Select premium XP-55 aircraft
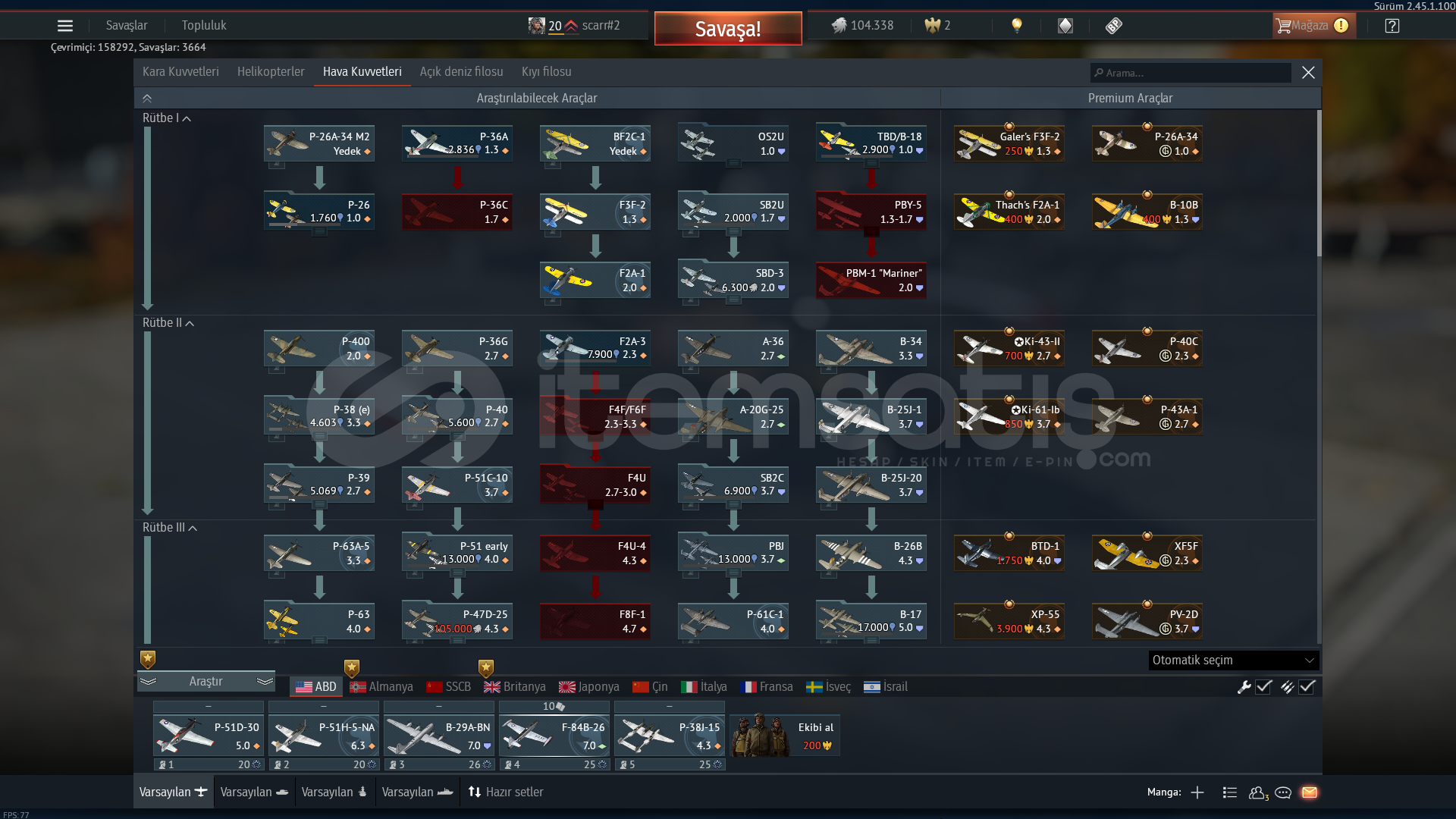 [1009, 621]
